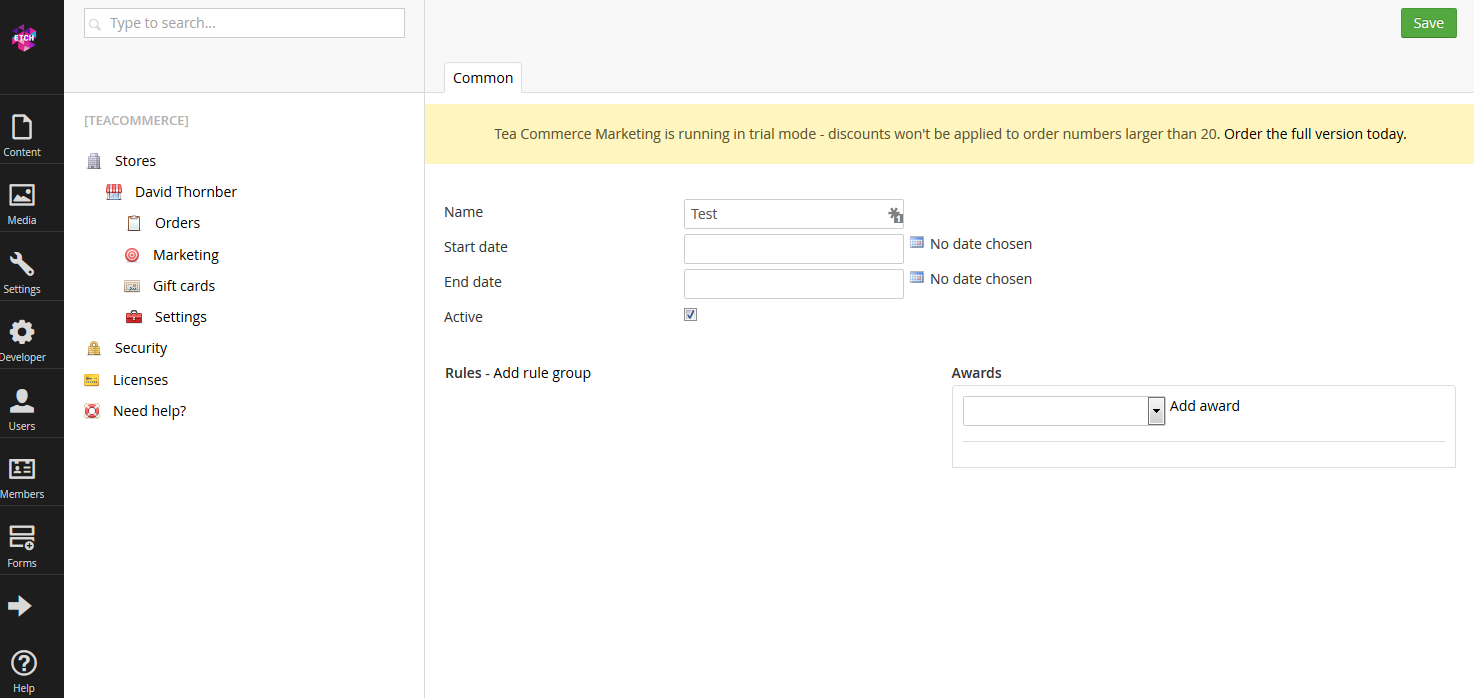Click the Stores building icon

pyautogui.click(x=94, y=161)
